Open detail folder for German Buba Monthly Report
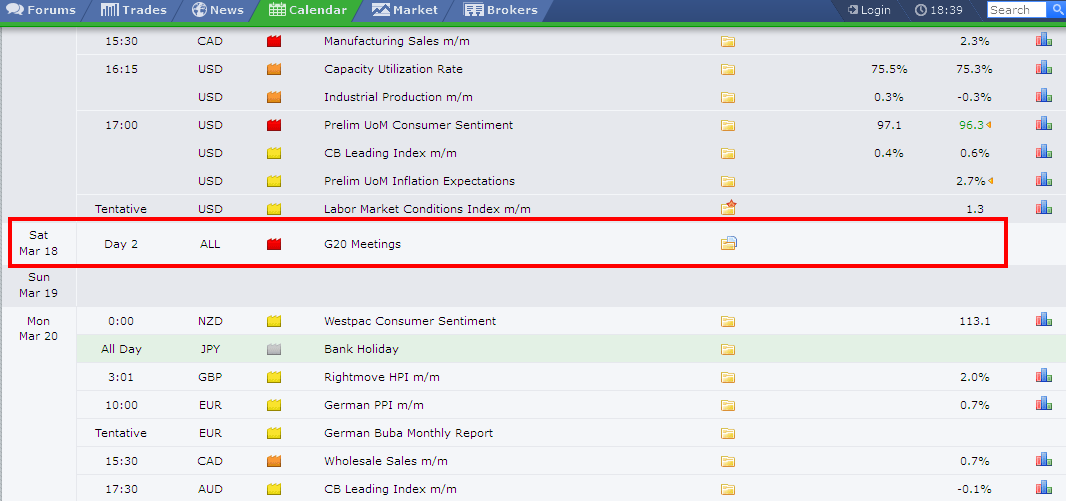Viewport: 1066px width, 501px height. (x=728, y=433)
